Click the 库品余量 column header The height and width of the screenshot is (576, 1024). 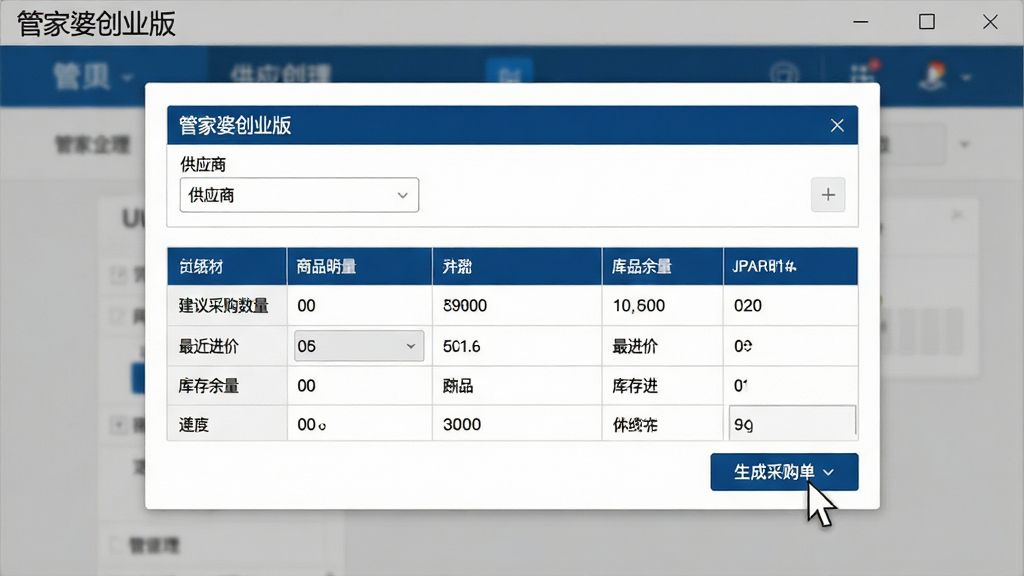662,266
